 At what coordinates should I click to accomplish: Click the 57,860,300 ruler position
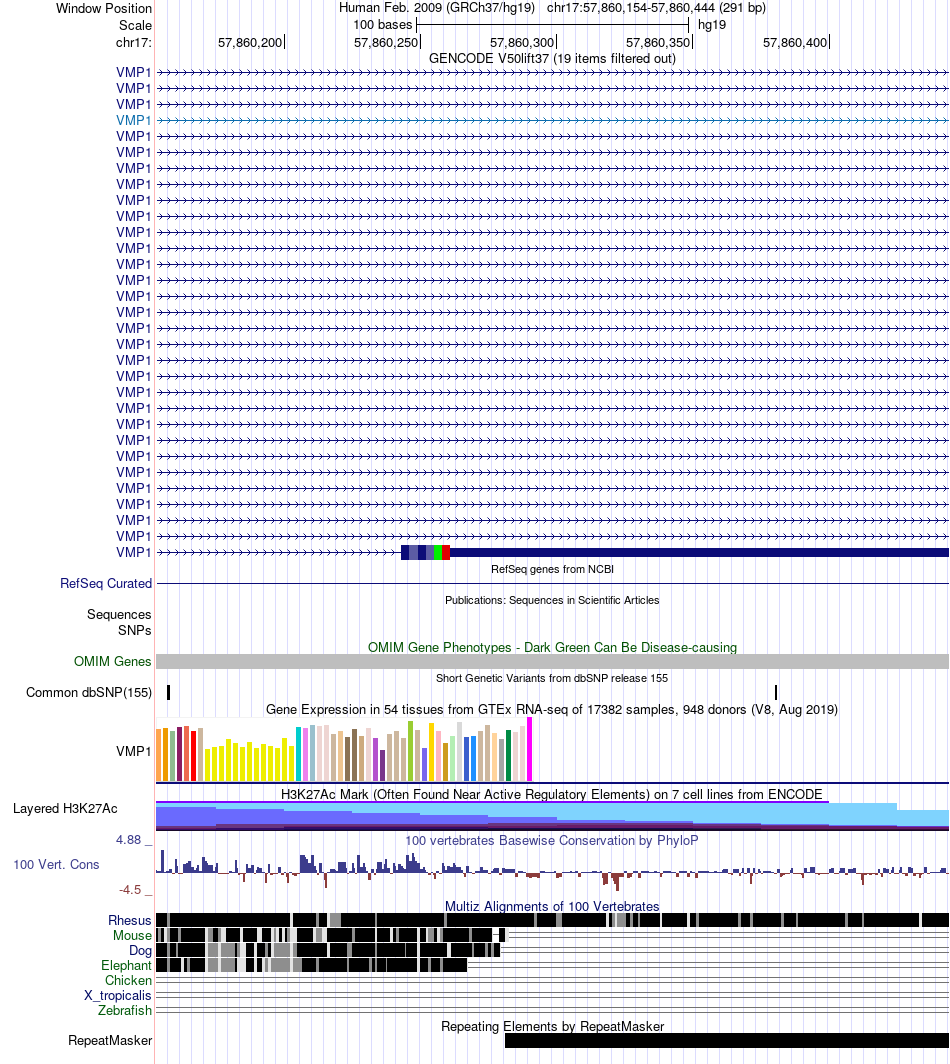click(522, 43)
